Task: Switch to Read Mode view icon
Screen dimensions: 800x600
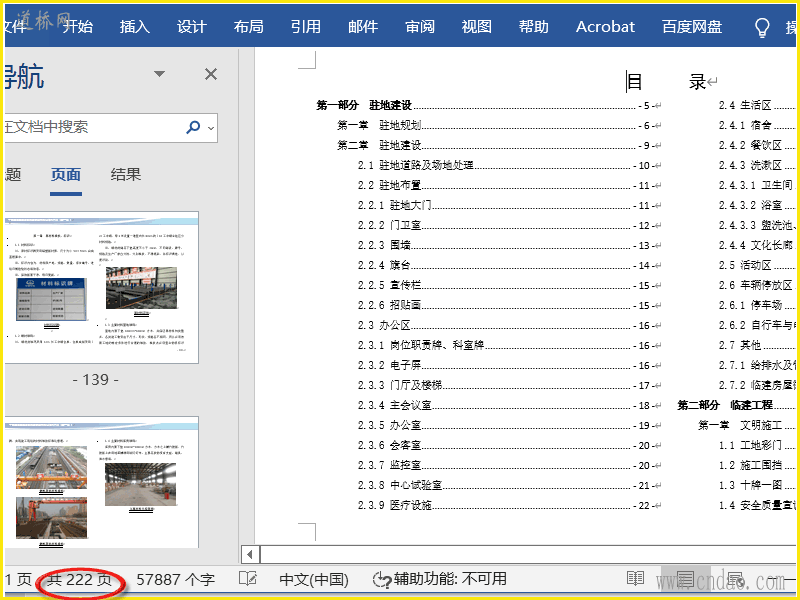Action: (x=635, y=579)
